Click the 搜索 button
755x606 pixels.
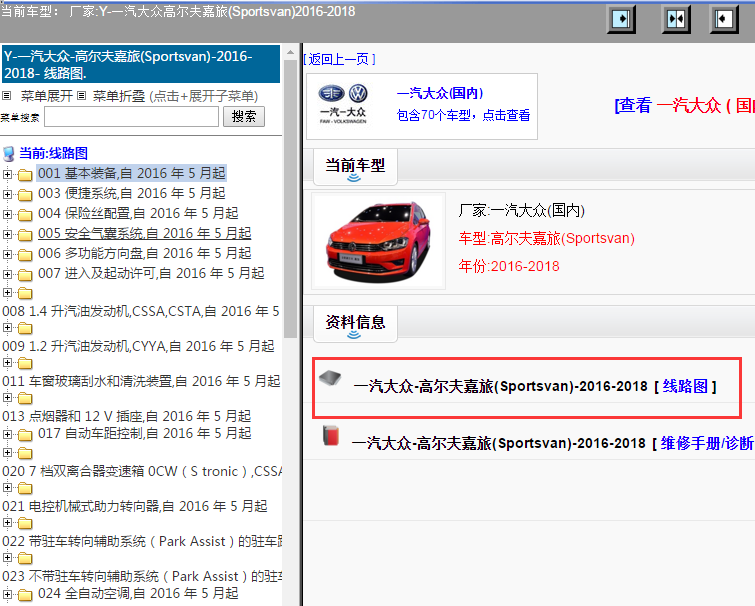click(244, 116)
